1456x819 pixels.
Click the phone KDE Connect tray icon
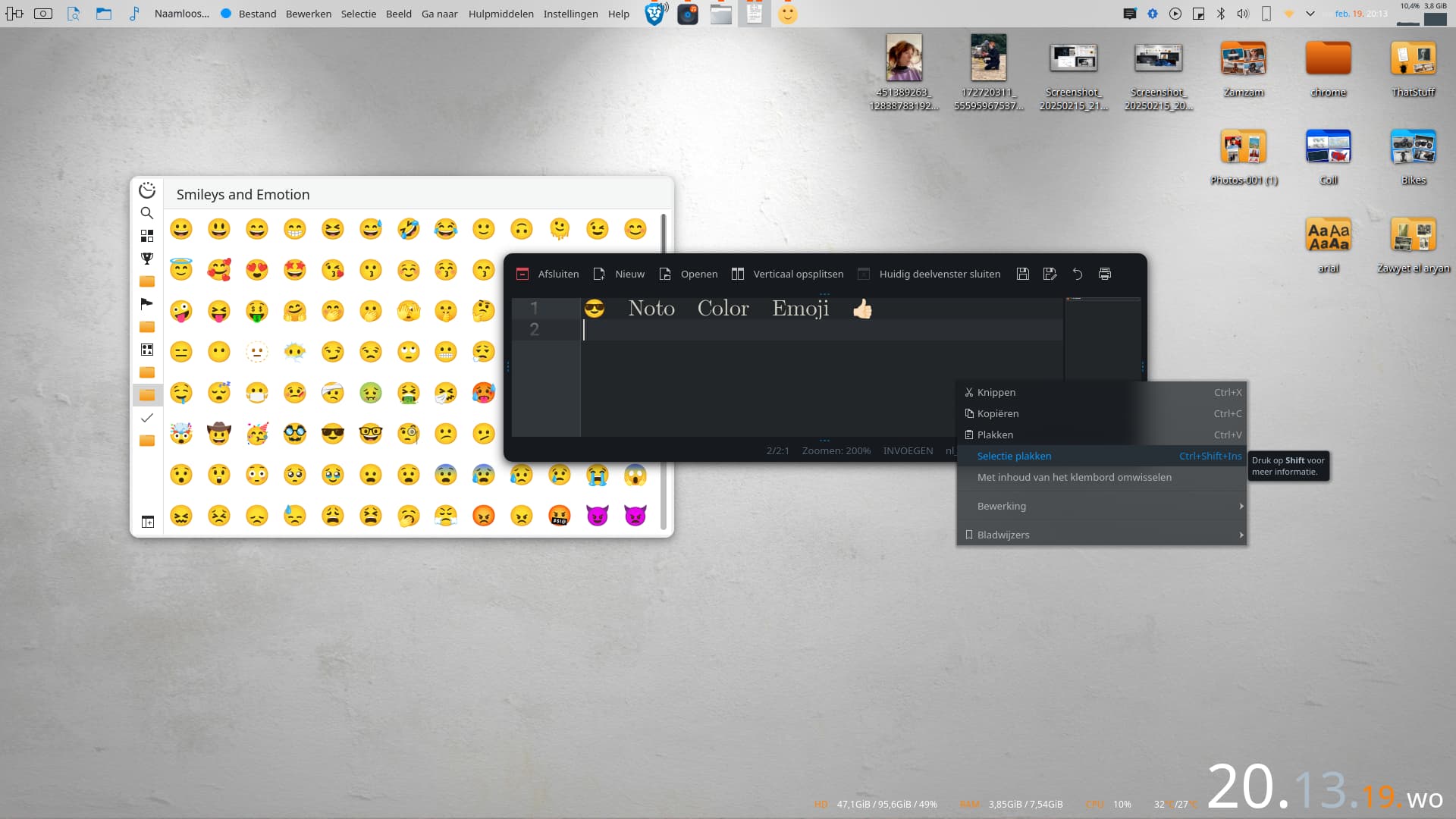coord(1266,14)
